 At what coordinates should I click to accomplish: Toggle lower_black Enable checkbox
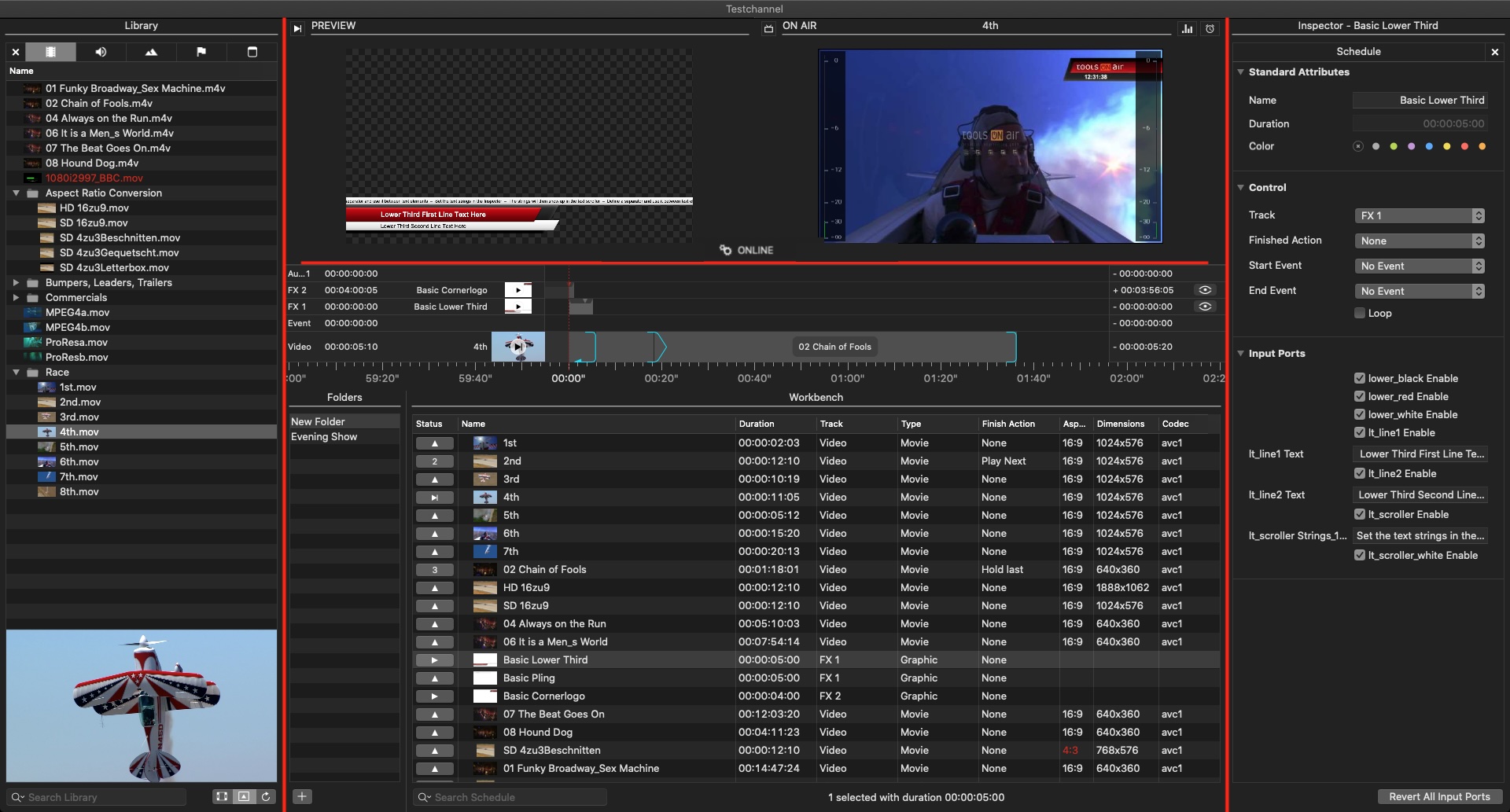tap(1359, 378)
